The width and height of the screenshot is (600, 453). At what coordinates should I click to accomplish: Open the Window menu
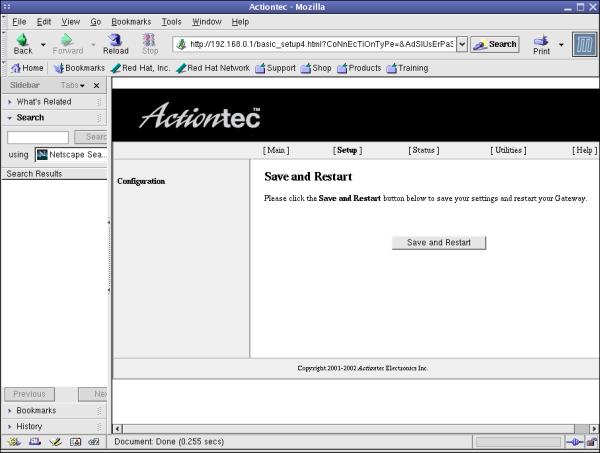(207, 22)
